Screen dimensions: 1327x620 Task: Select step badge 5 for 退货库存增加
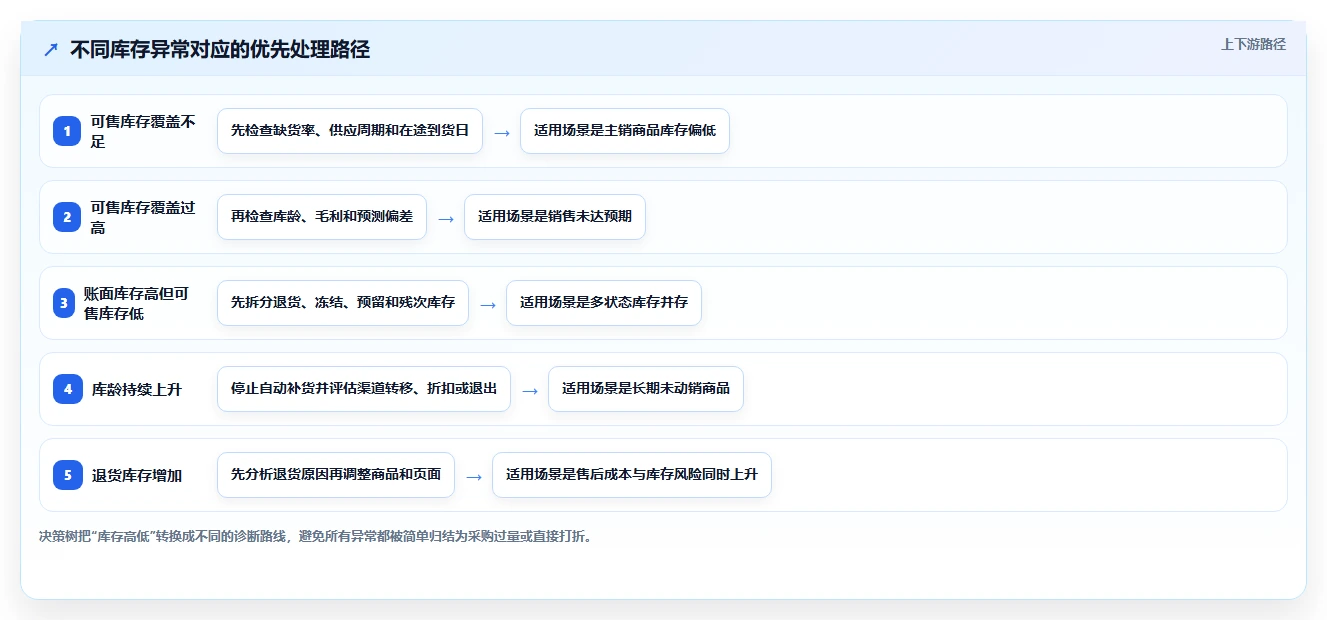67,475
